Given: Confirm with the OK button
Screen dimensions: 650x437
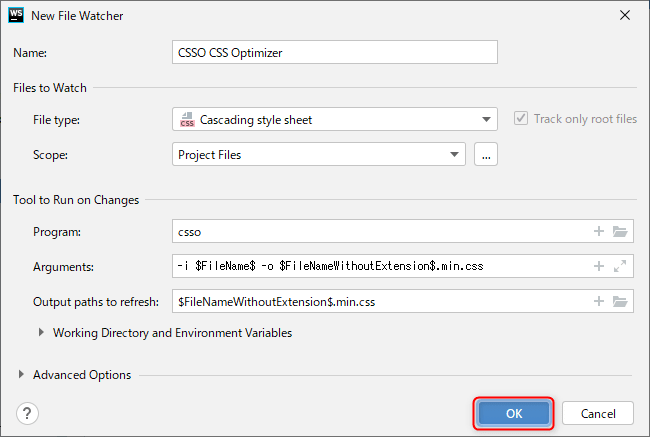Looking at the screenshot, I should [x=514, y=413].
